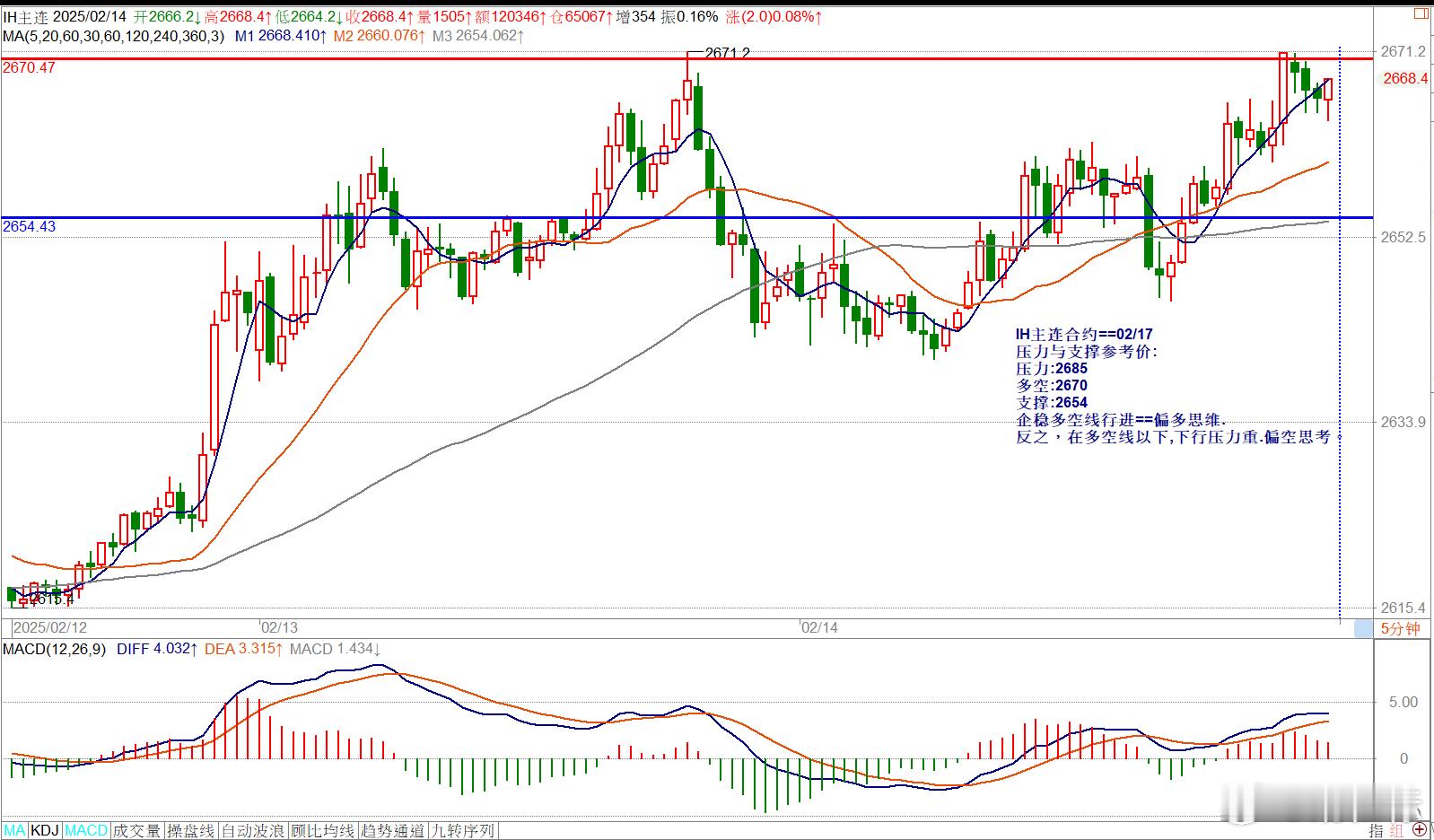Click the window layout icon at top right
This screenshot has height=840, width=1434.
pyautogui.click(x=1421, y=13)
